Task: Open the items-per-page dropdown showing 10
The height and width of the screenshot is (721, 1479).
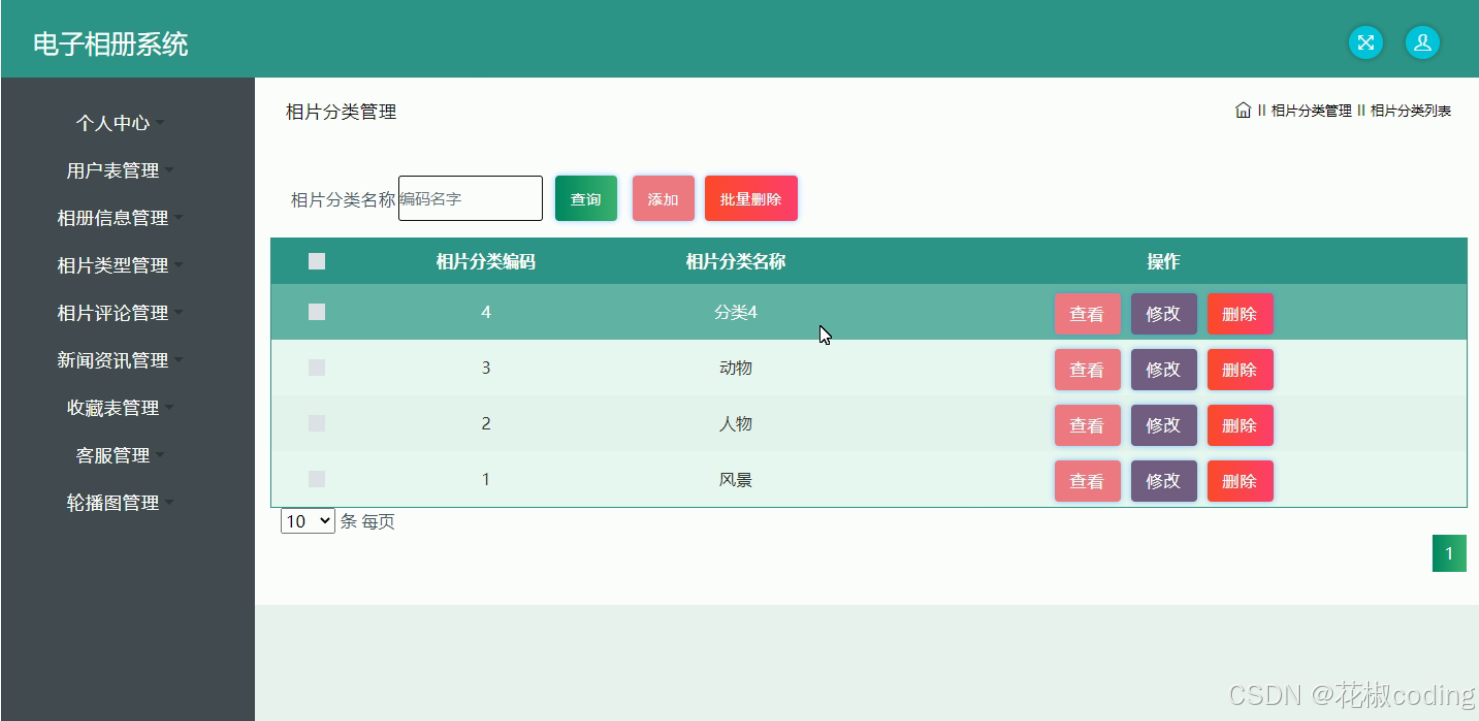Action: tap(308, 521)
